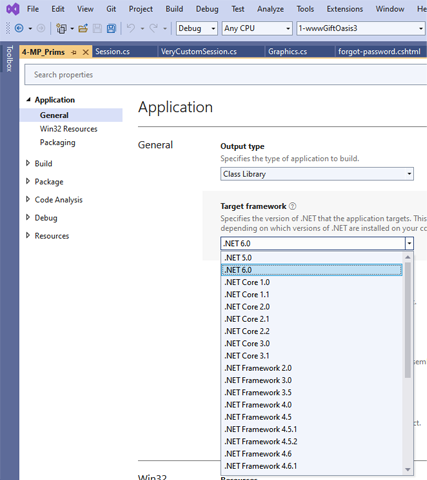This screenshot has height=480, width=427.
Task: Choose .NET Framework 2.0
Action: [312, 368]
